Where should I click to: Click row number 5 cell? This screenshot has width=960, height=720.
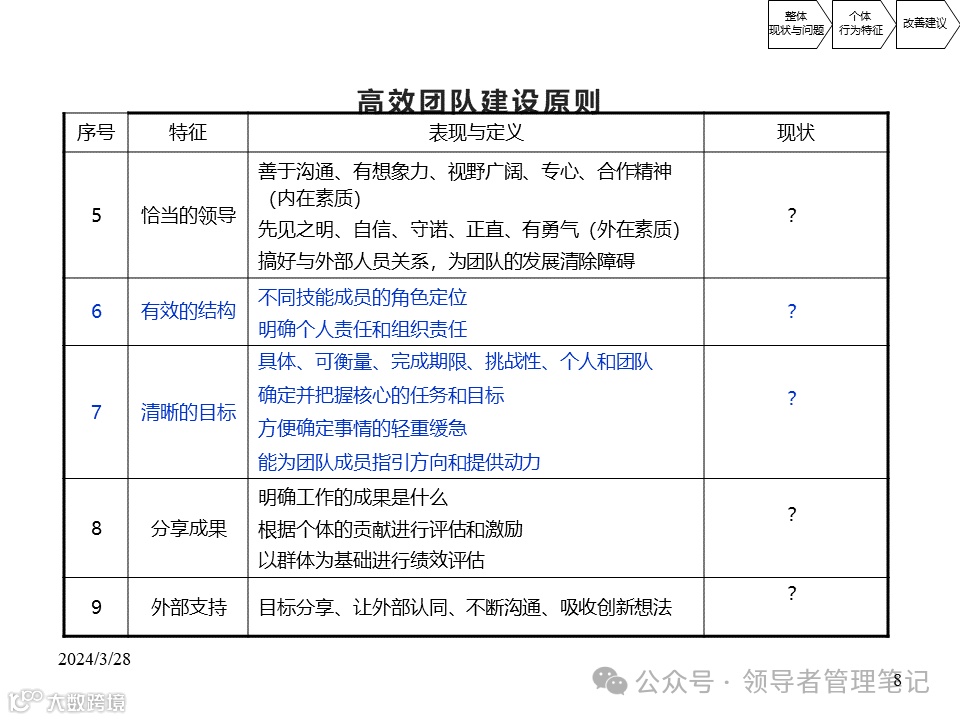point(96,215)
